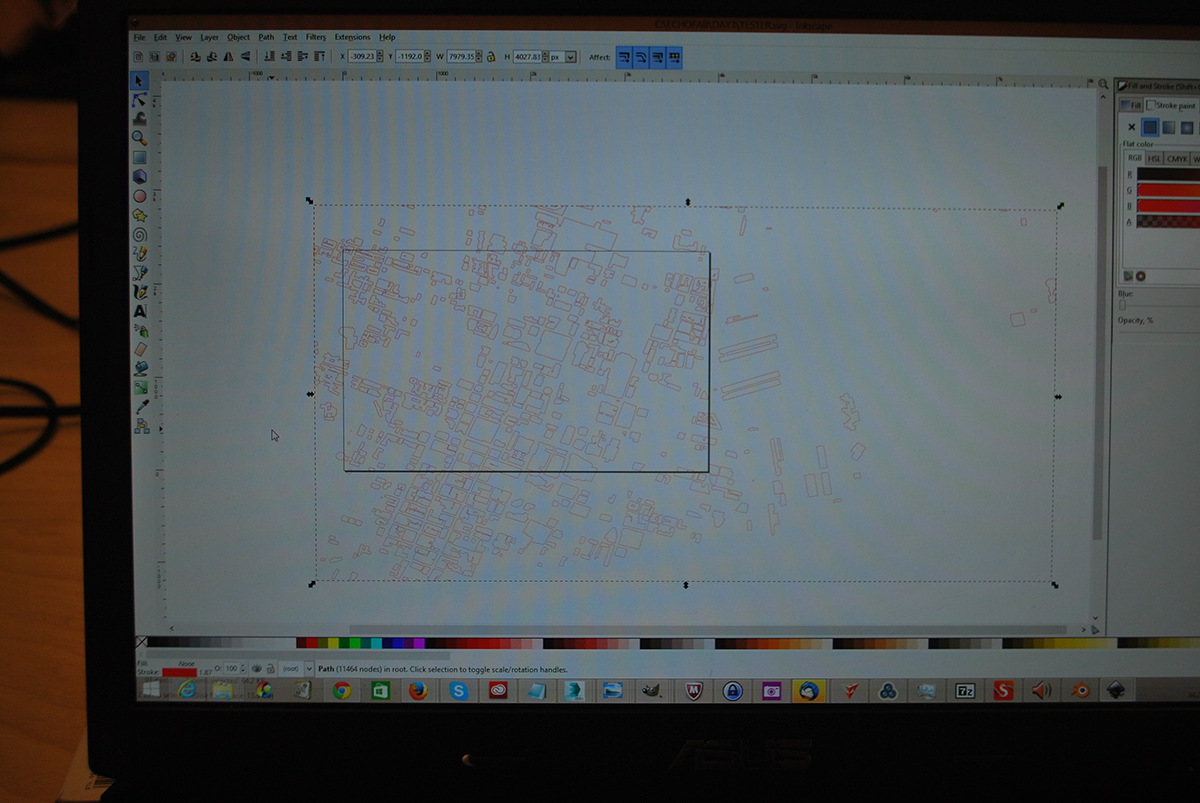Screen dimensions: 1200x803
Task: Select Radial gradient fill type
Action: click(x=1187, y=127)
